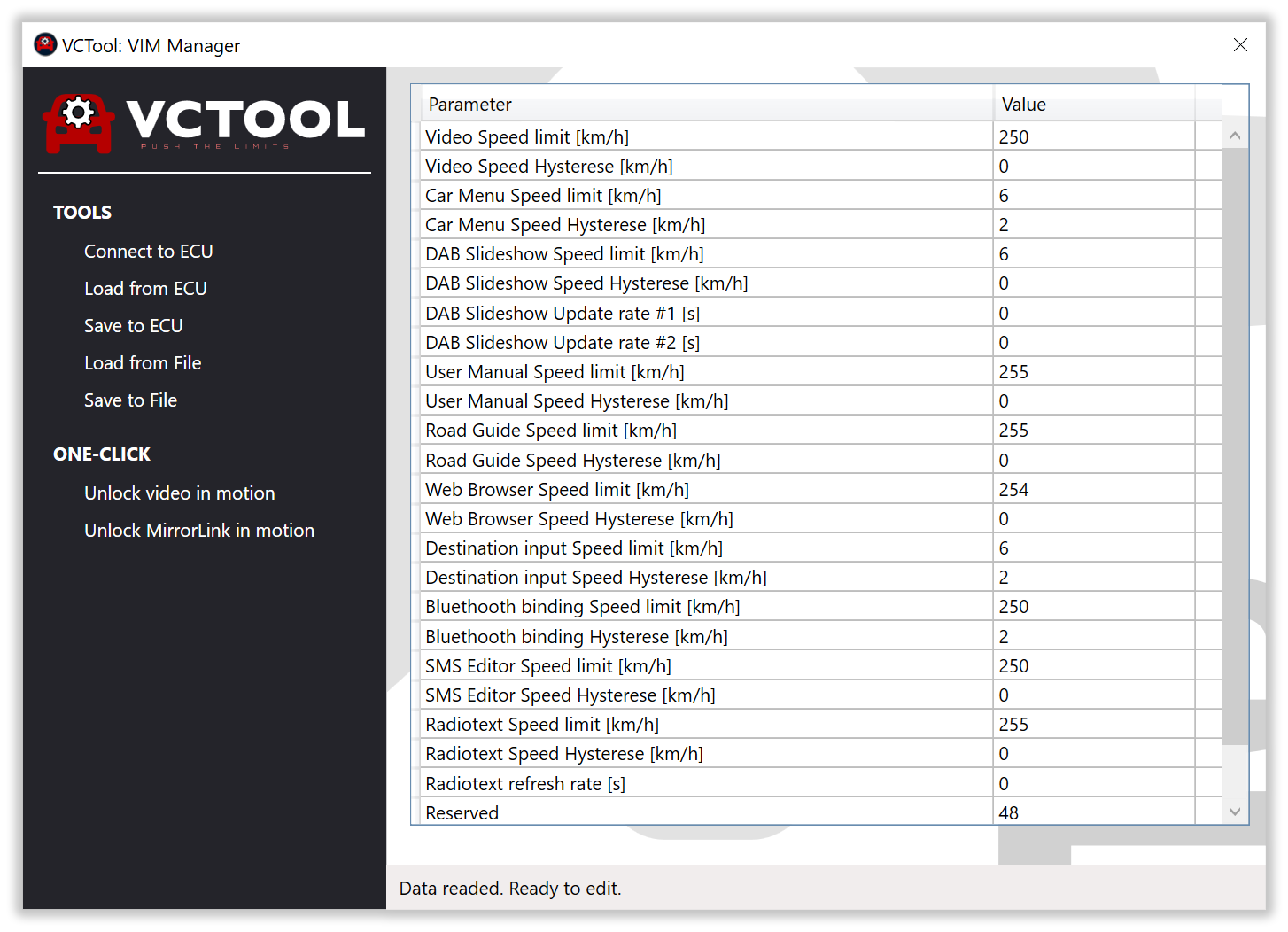Click the Web Browser Speed limit value
This screenshot has width=1288, height=932.
coord(1093,490)
